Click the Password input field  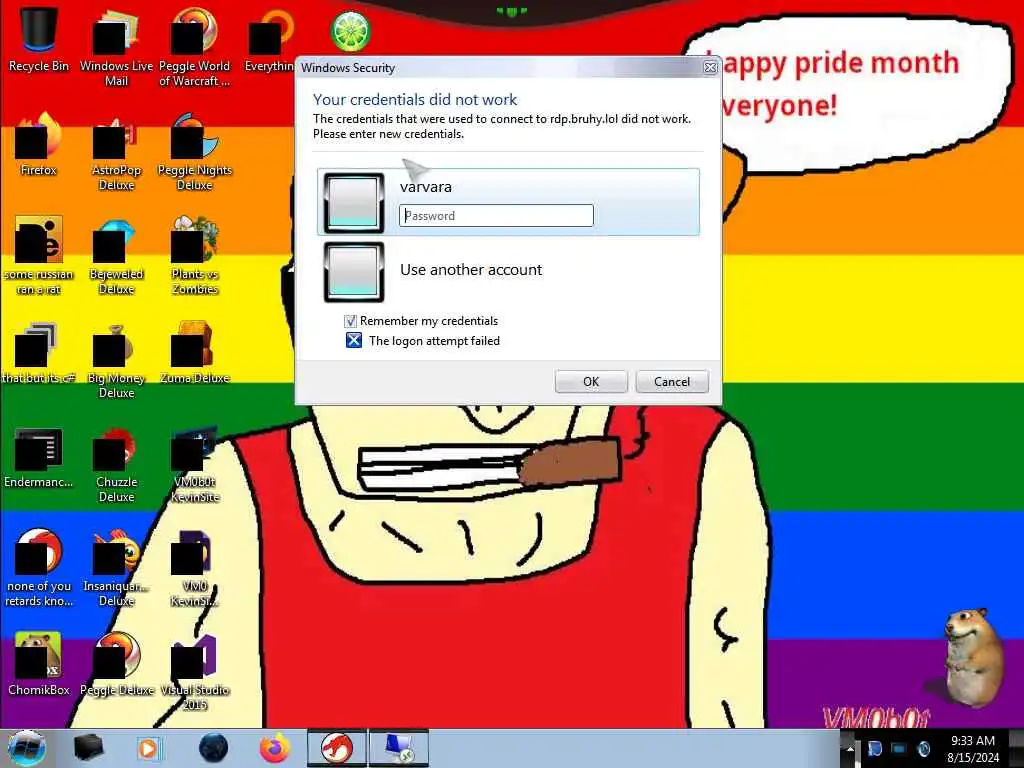496,216
